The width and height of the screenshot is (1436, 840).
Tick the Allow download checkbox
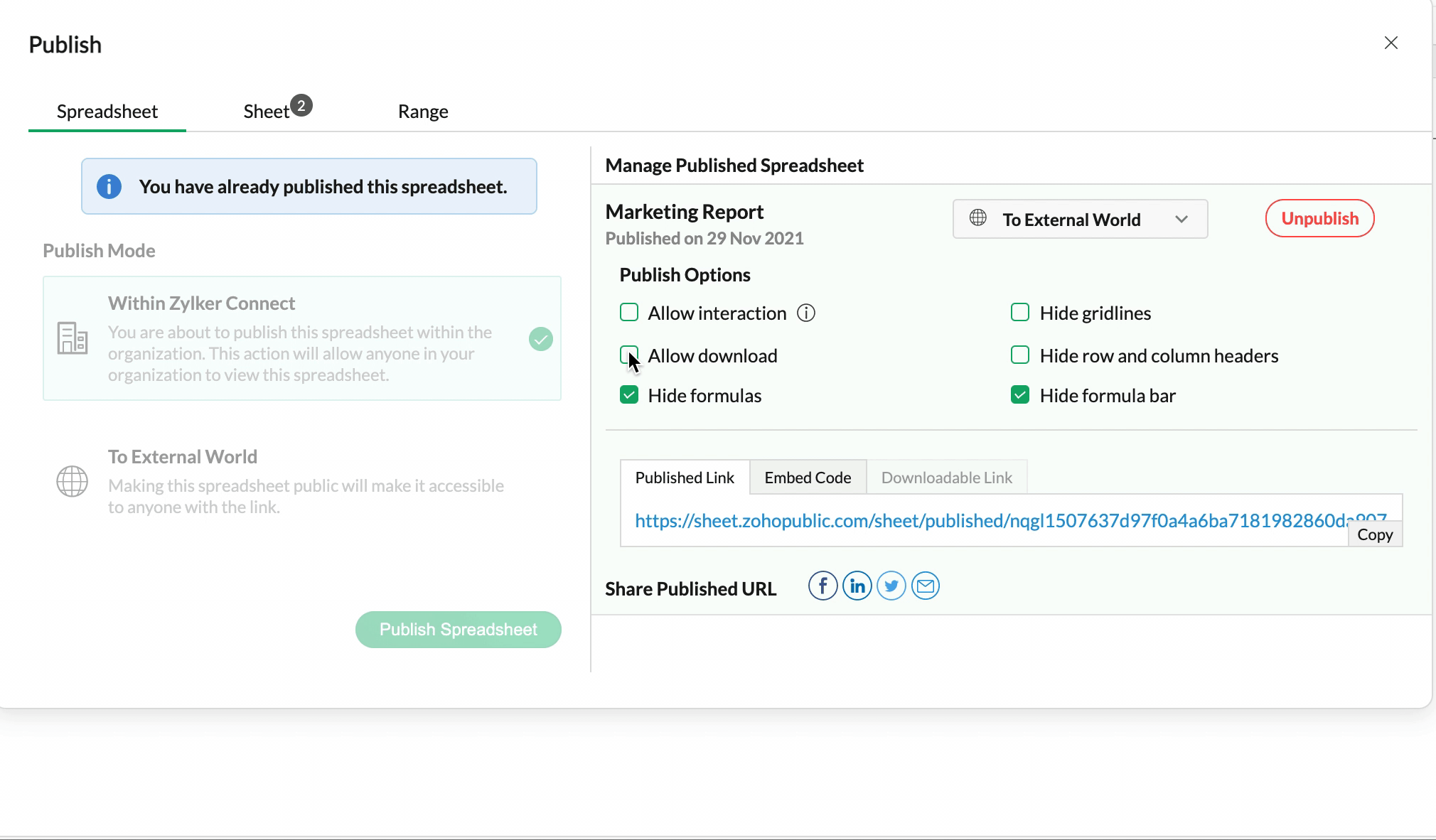pos(629,355)
